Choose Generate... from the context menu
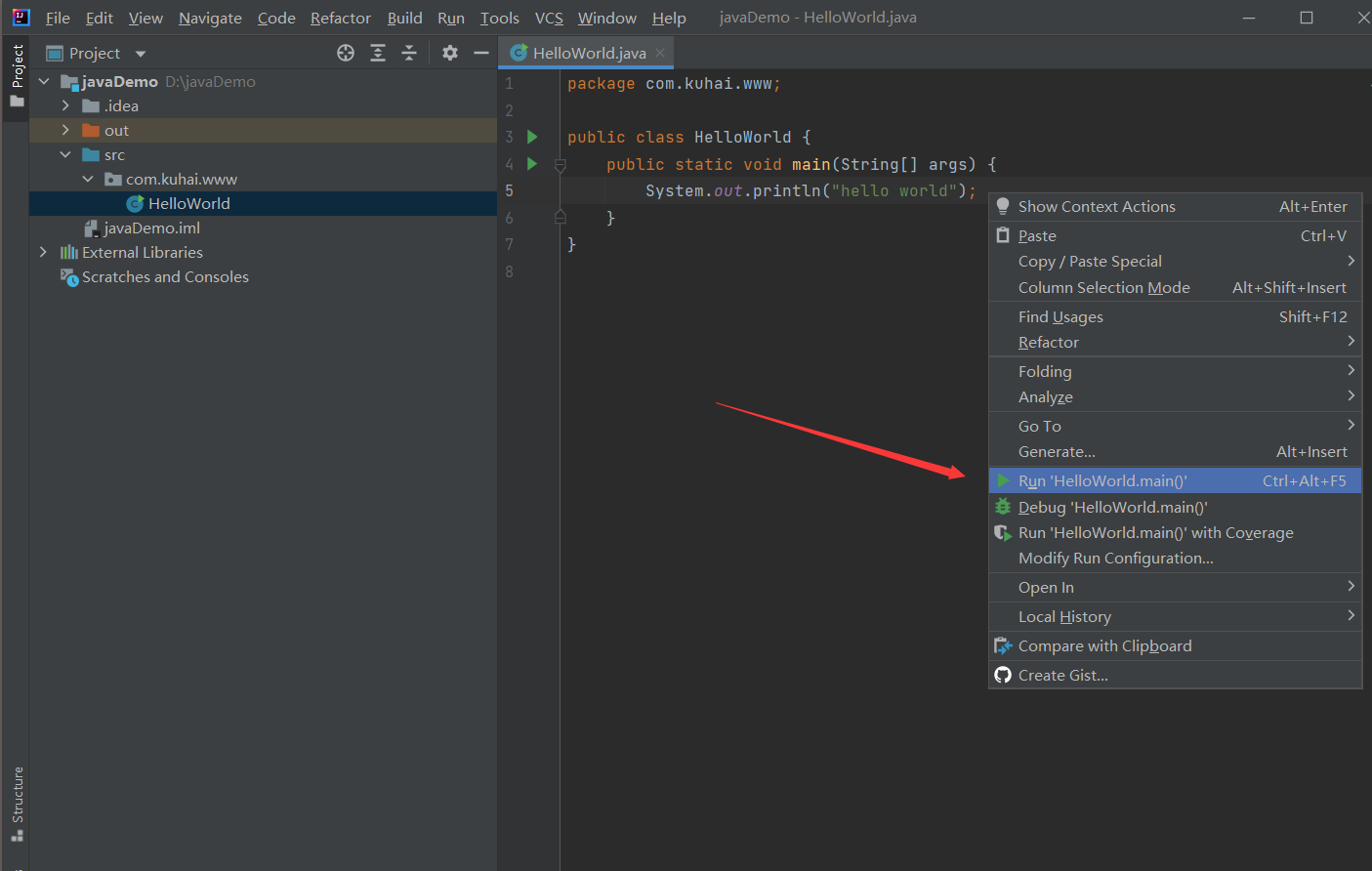This screenshot has height=871, width=1372. [1175, 451]
